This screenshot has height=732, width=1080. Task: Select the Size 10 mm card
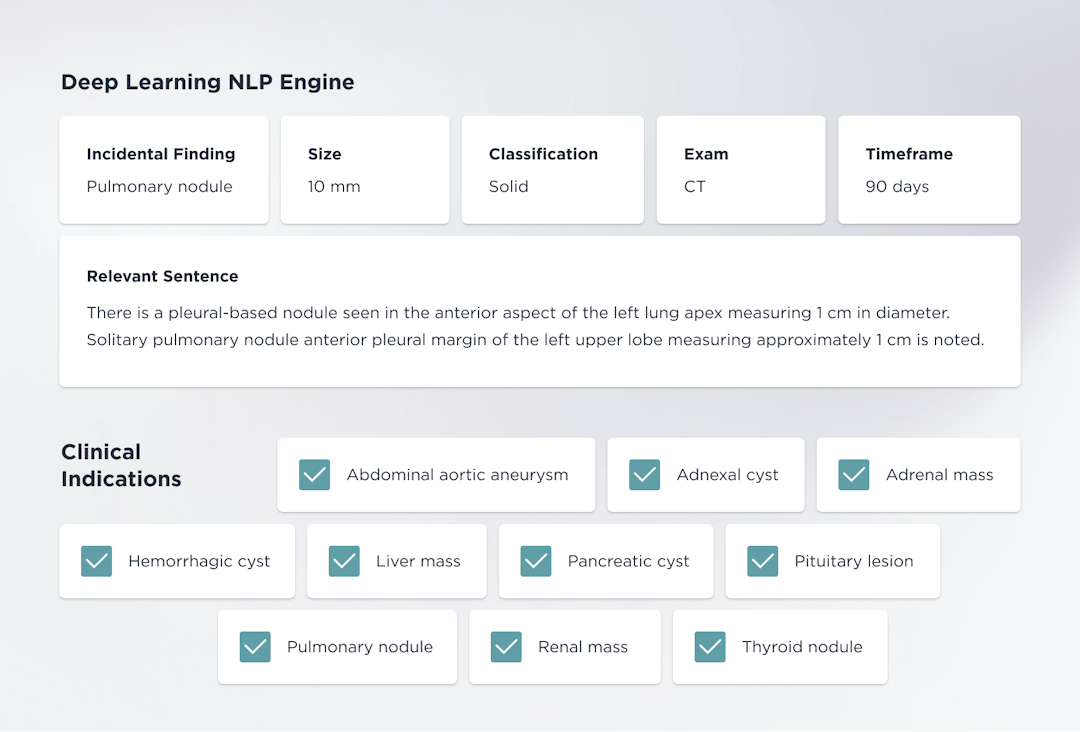(x=364, y=169)
